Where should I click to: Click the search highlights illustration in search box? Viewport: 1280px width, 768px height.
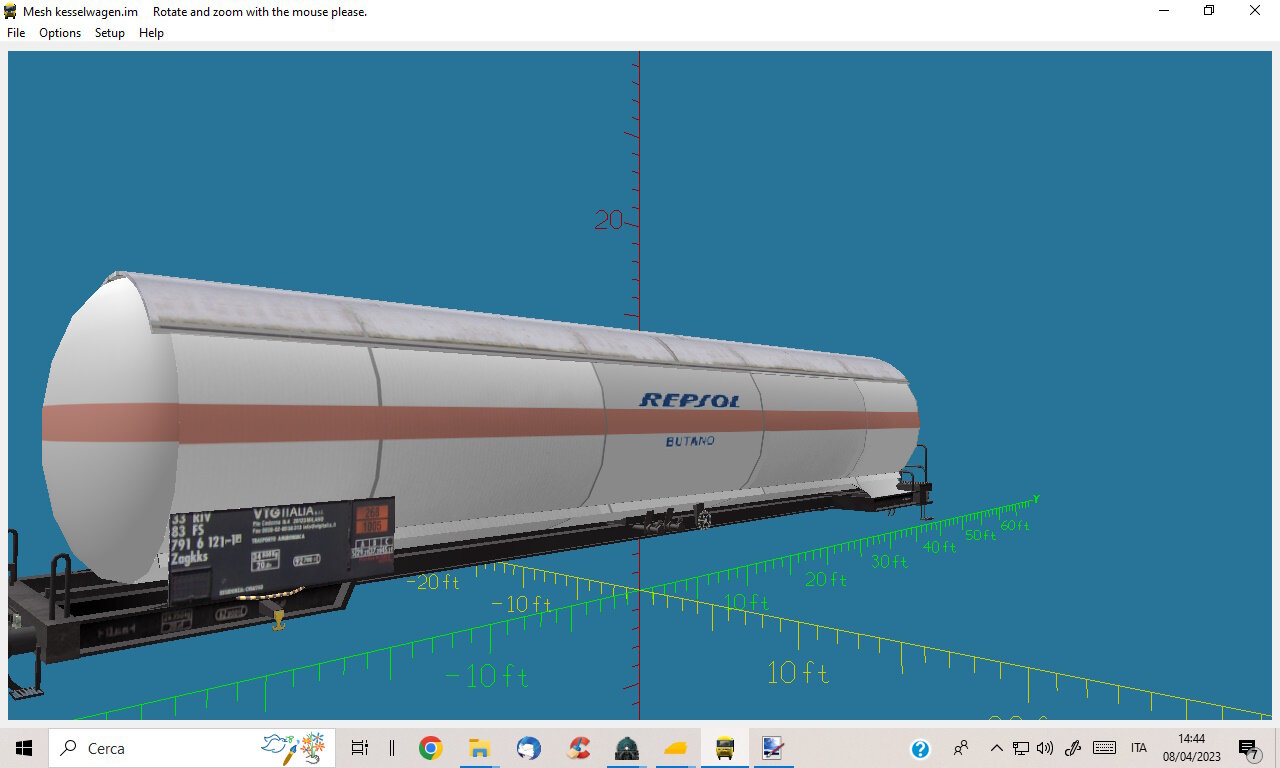click(x=293, y=748)
